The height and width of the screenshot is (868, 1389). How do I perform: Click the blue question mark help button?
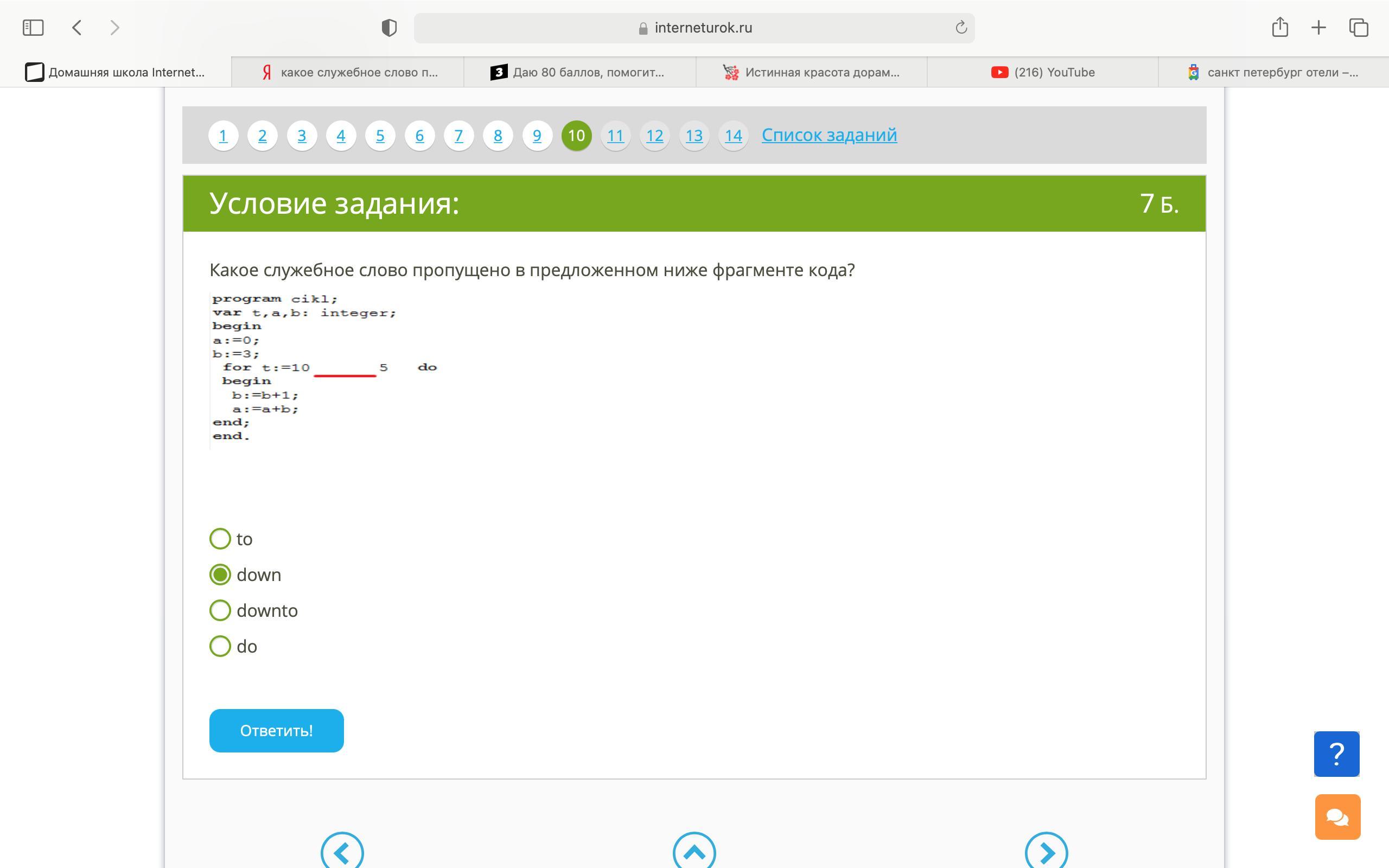[x=1336, y=754]
